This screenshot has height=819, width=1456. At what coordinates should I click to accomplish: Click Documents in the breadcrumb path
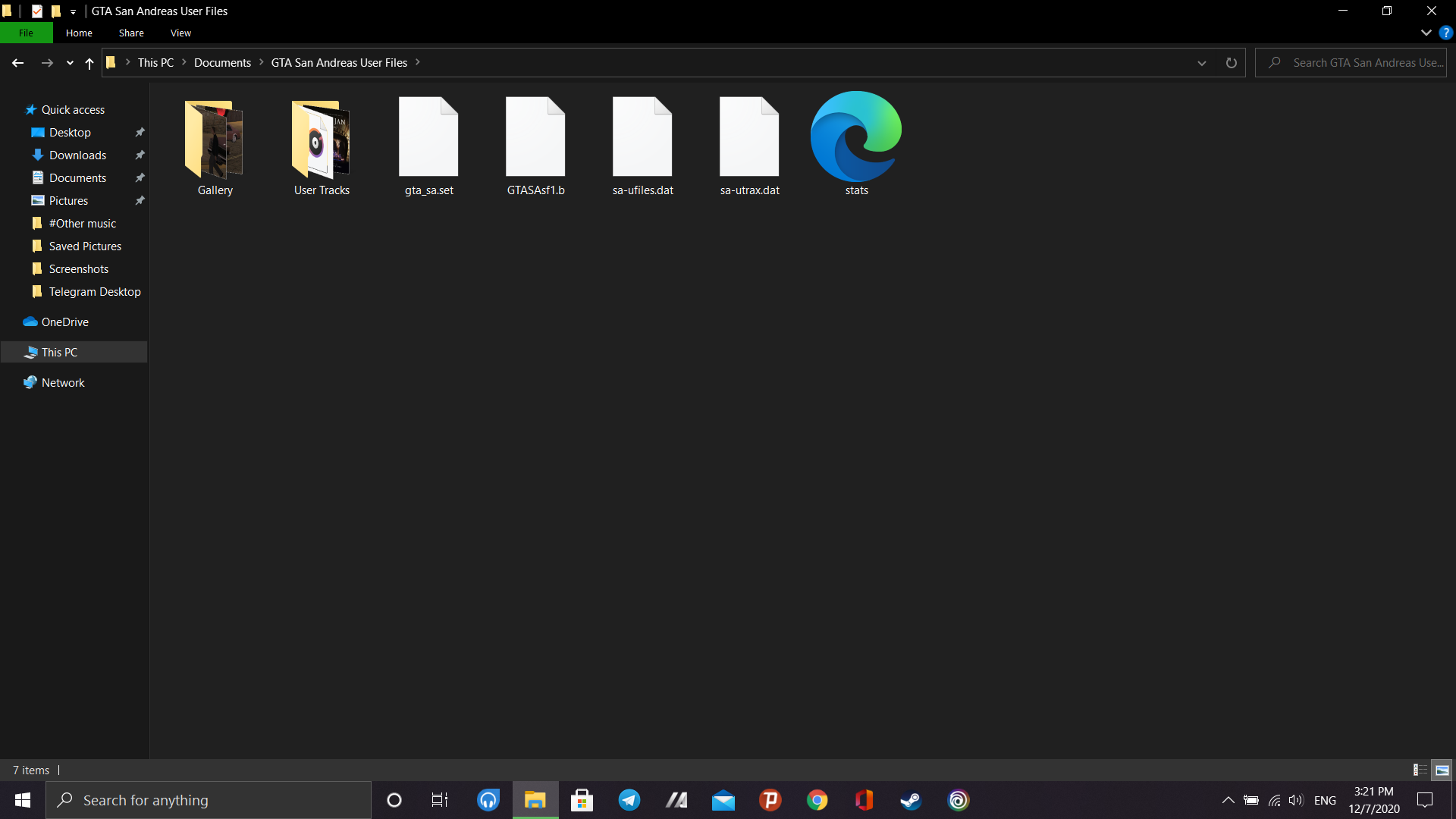[x=222, y=63]
